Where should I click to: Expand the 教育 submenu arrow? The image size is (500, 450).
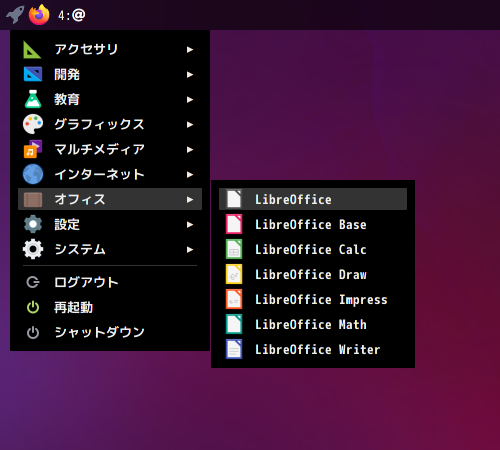pos(190,99)
